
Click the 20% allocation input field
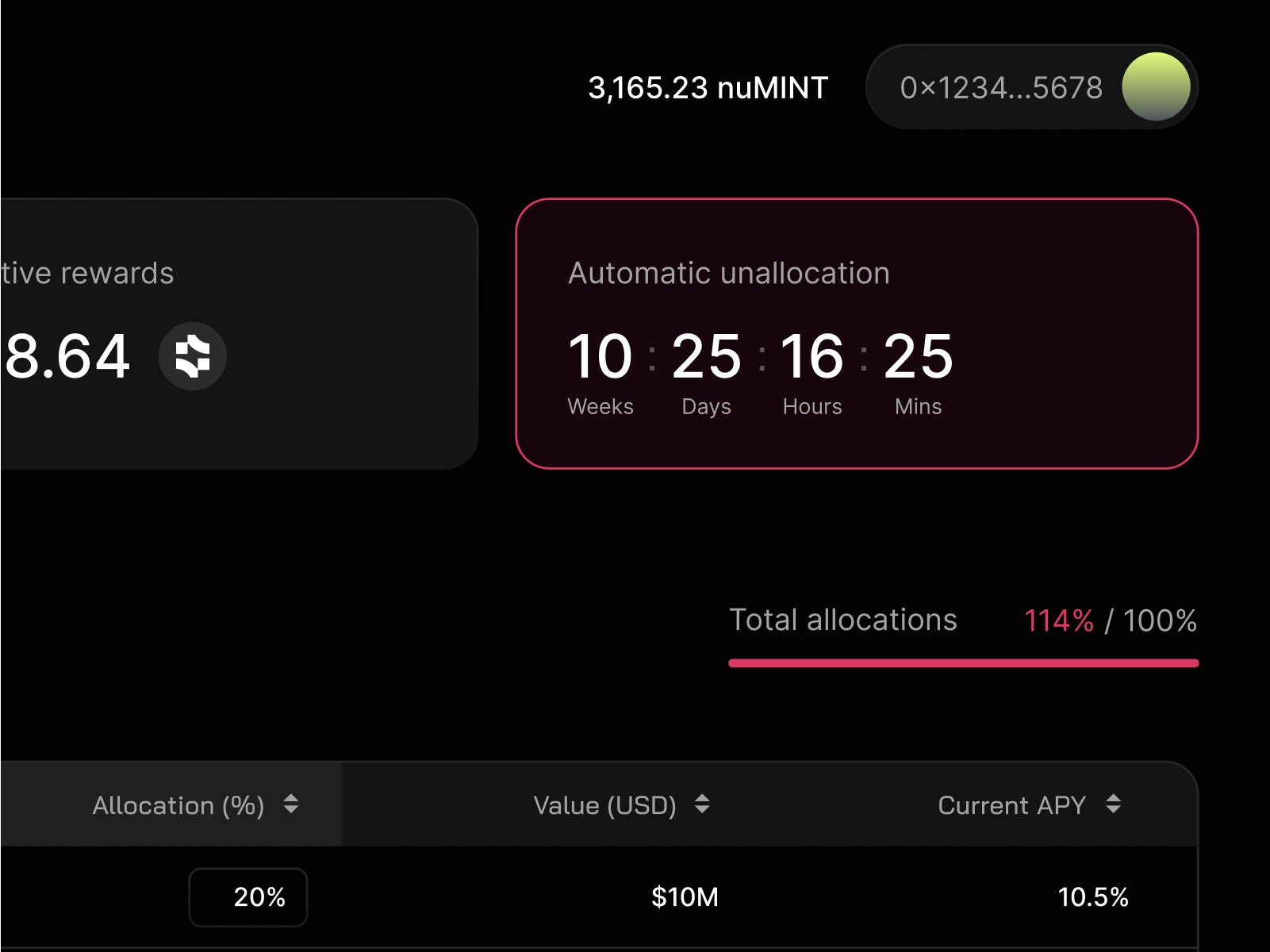tap(248, 897)
